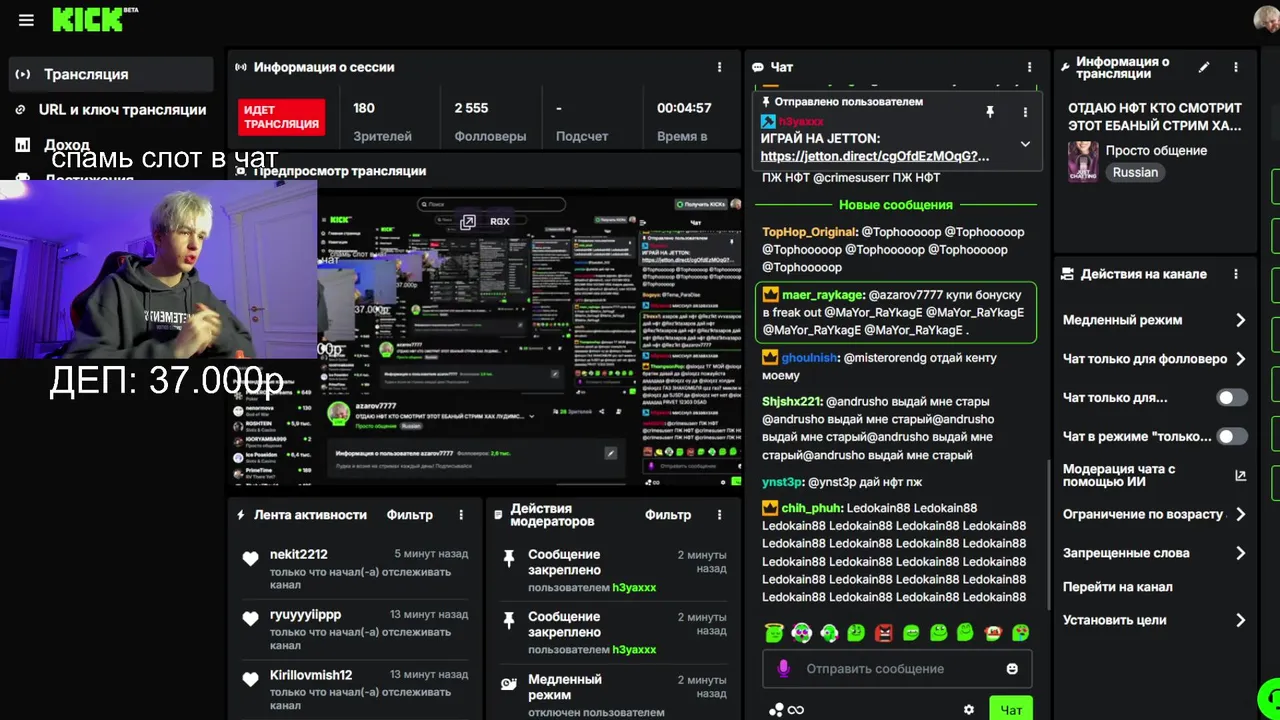Open the moderator actions Фильтр

[668, 515]
